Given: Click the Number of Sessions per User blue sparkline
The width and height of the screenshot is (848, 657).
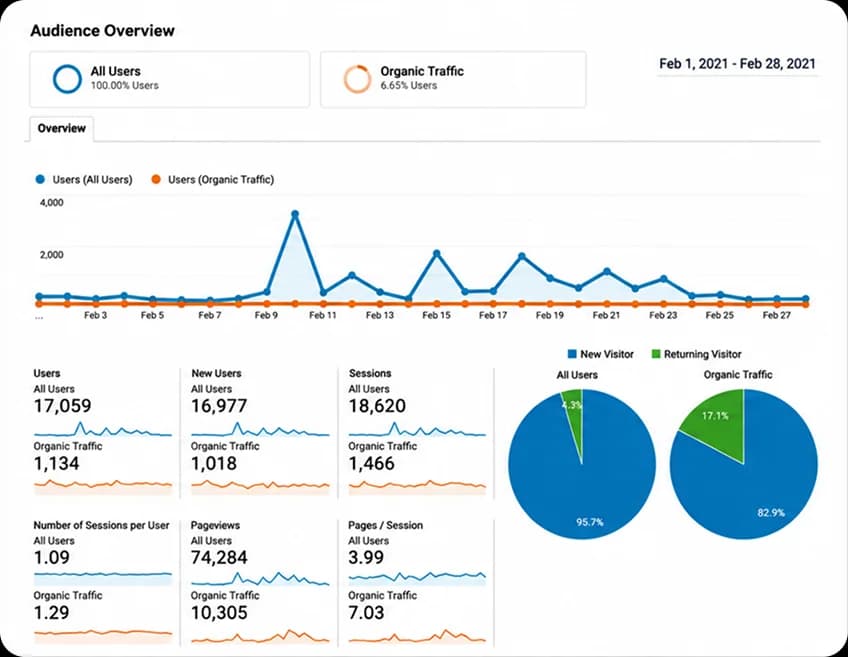Looking at the screenshot, I should [x=103, y=578].
